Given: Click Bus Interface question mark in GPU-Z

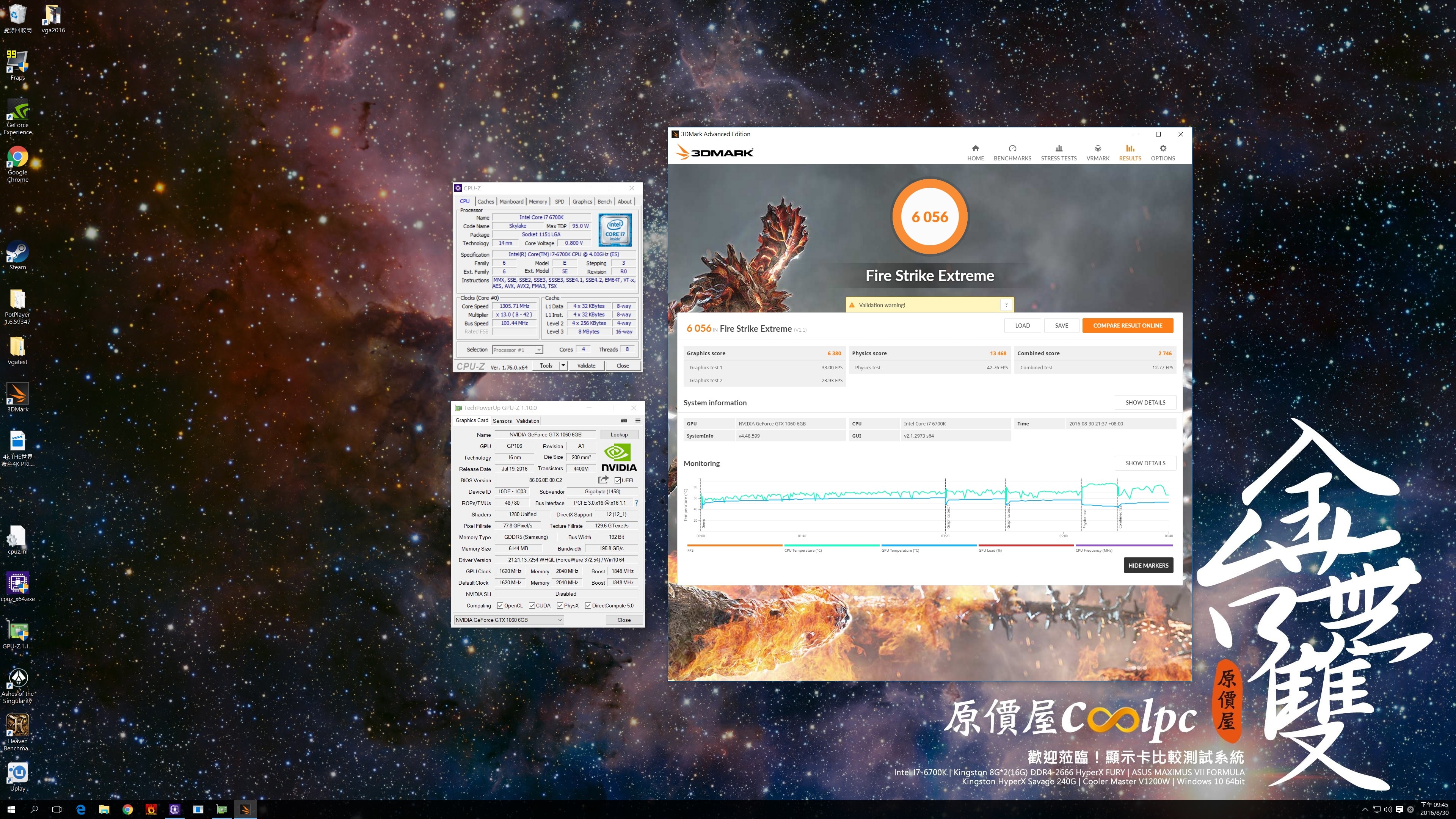Looking at the screenshot, I should click(x=637, y=502).
